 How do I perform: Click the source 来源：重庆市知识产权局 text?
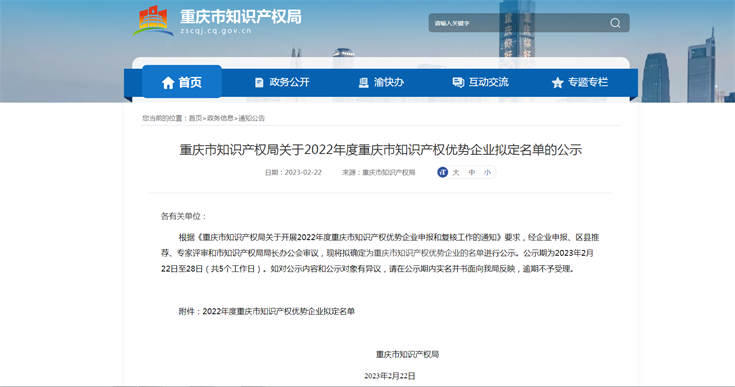pos(379,172)
